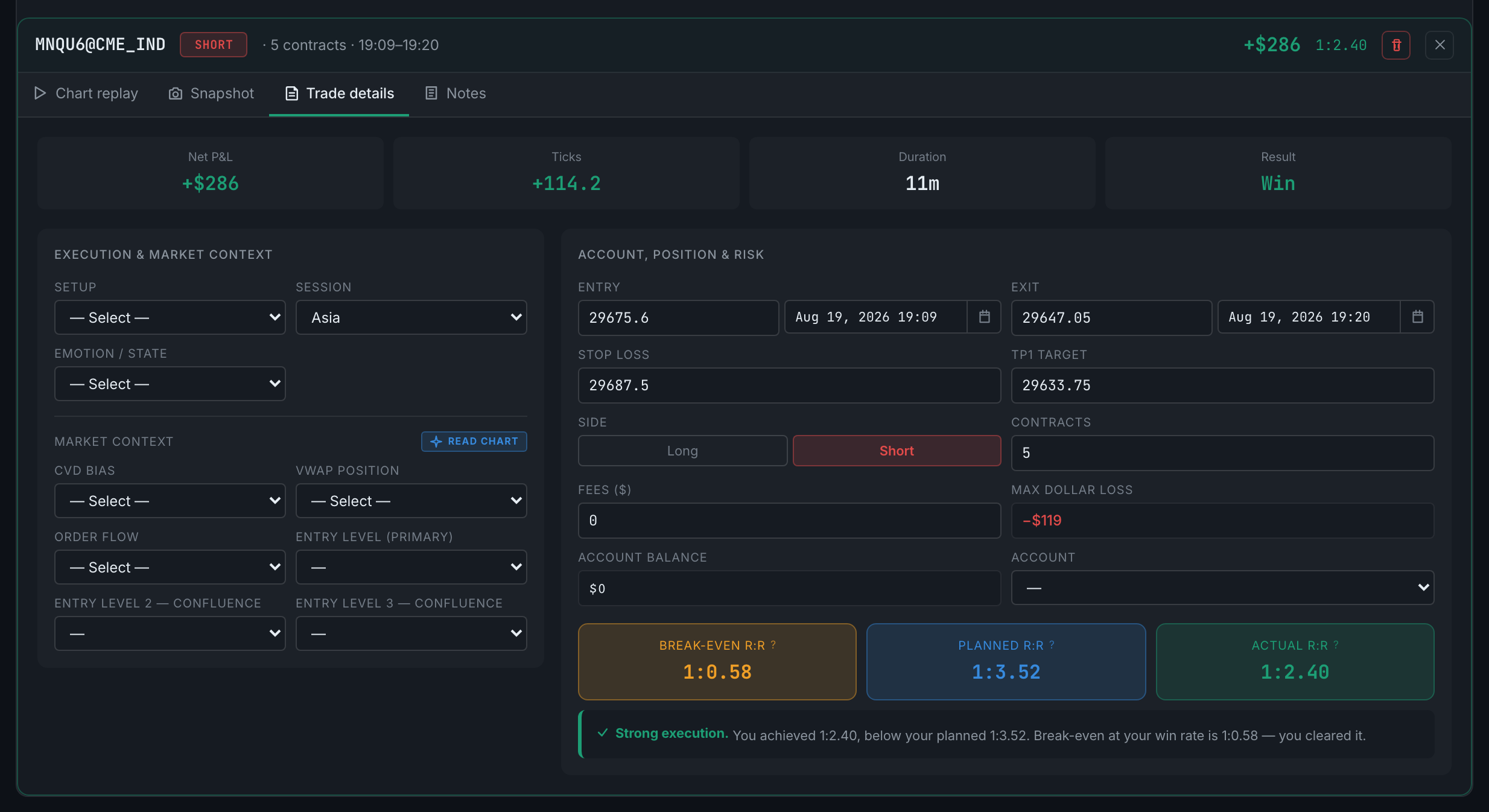
Task: Click the Max Dollar Loss -$119 field
Action: click(x=1223, y=520)
